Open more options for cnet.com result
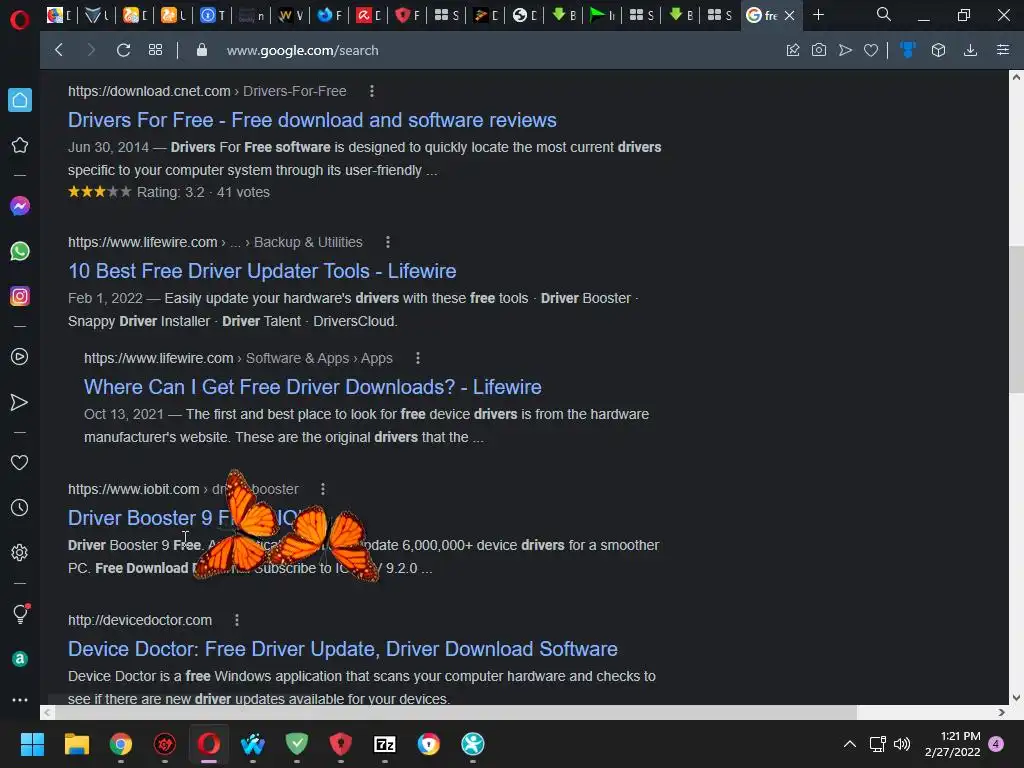This screenshot has width=1024, height=768. pyautogui.click(x=372, y=91)
